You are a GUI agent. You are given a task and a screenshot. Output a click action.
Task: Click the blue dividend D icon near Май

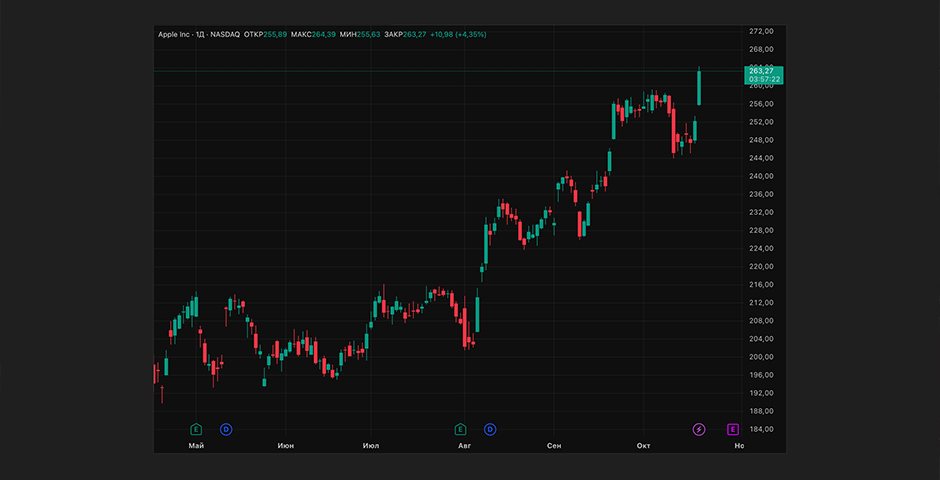tap(226, 429)
